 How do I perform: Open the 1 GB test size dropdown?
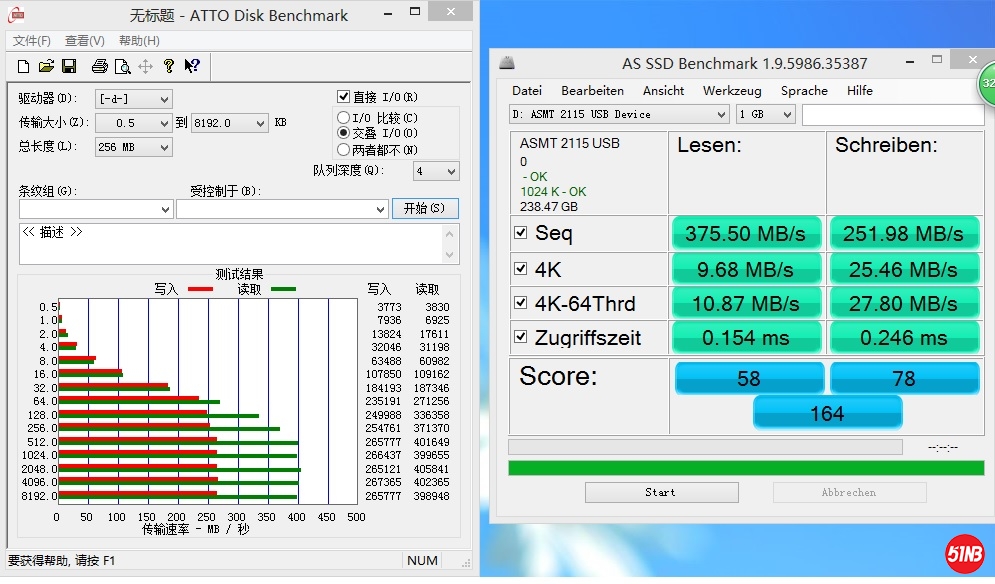click(786, 114)
